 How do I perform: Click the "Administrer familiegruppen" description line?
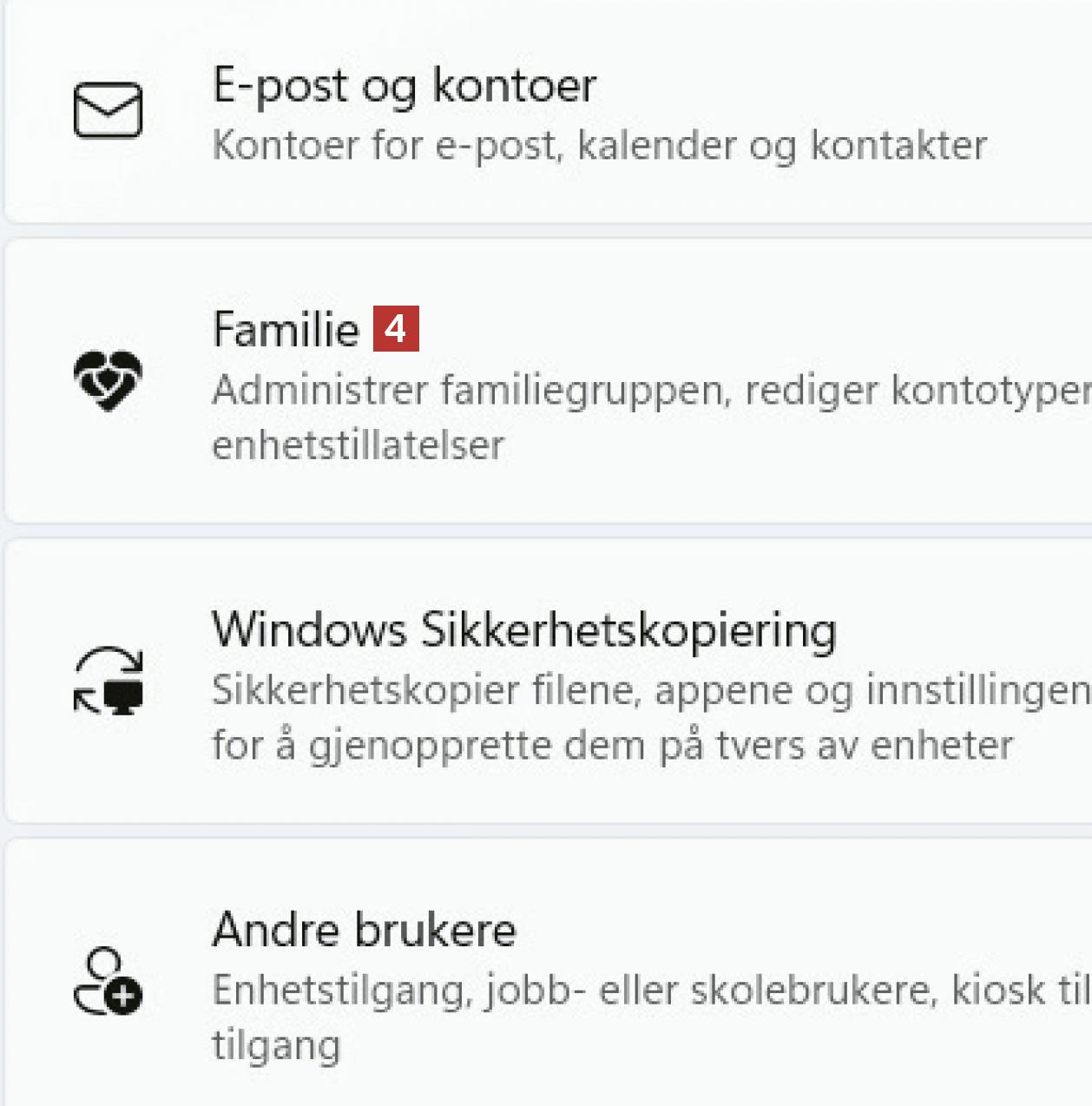(651, 390)
